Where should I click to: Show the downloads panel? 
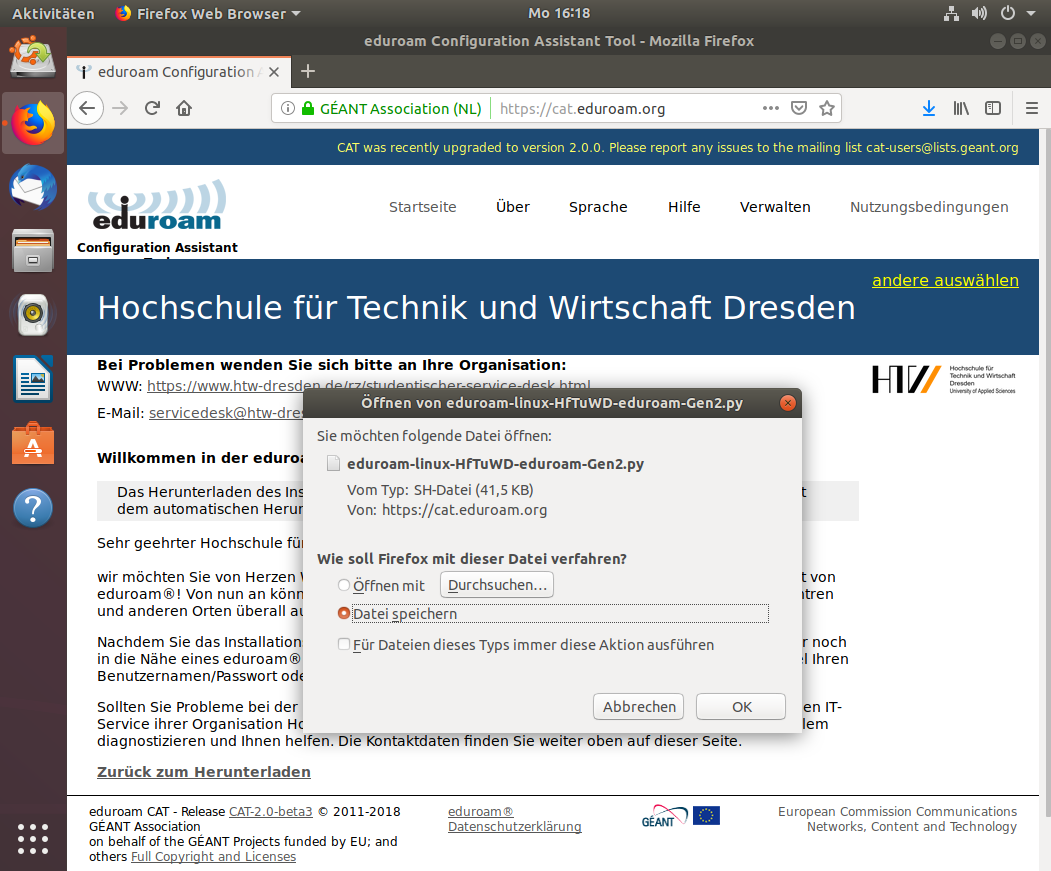[x=928, y=108]
